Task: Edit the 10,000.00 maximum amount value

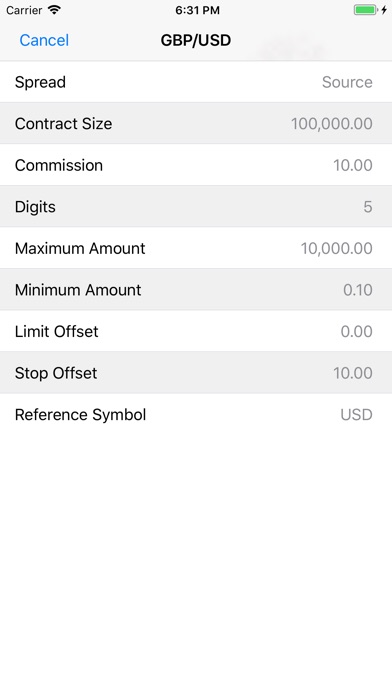Action: 337,248
